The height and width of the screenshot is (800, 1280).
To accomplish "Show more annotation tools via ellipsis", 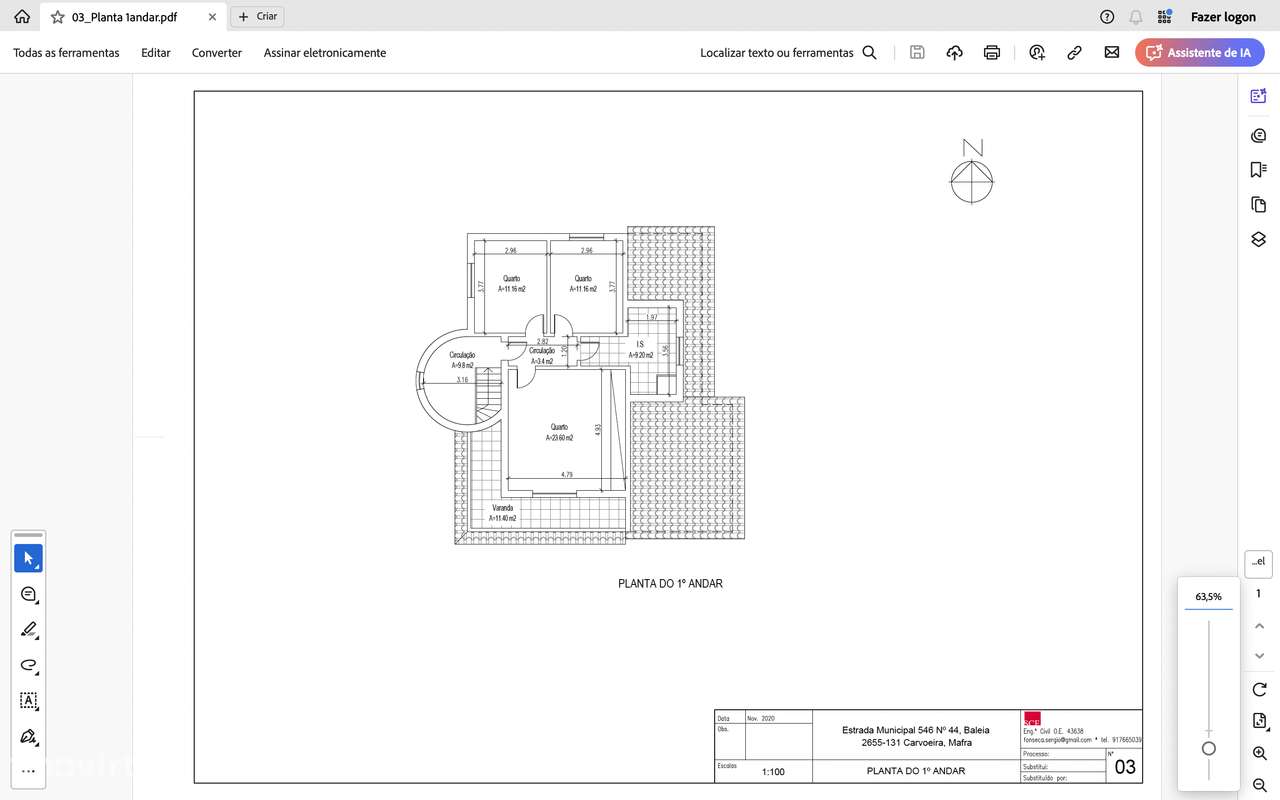I will point(28,770).
